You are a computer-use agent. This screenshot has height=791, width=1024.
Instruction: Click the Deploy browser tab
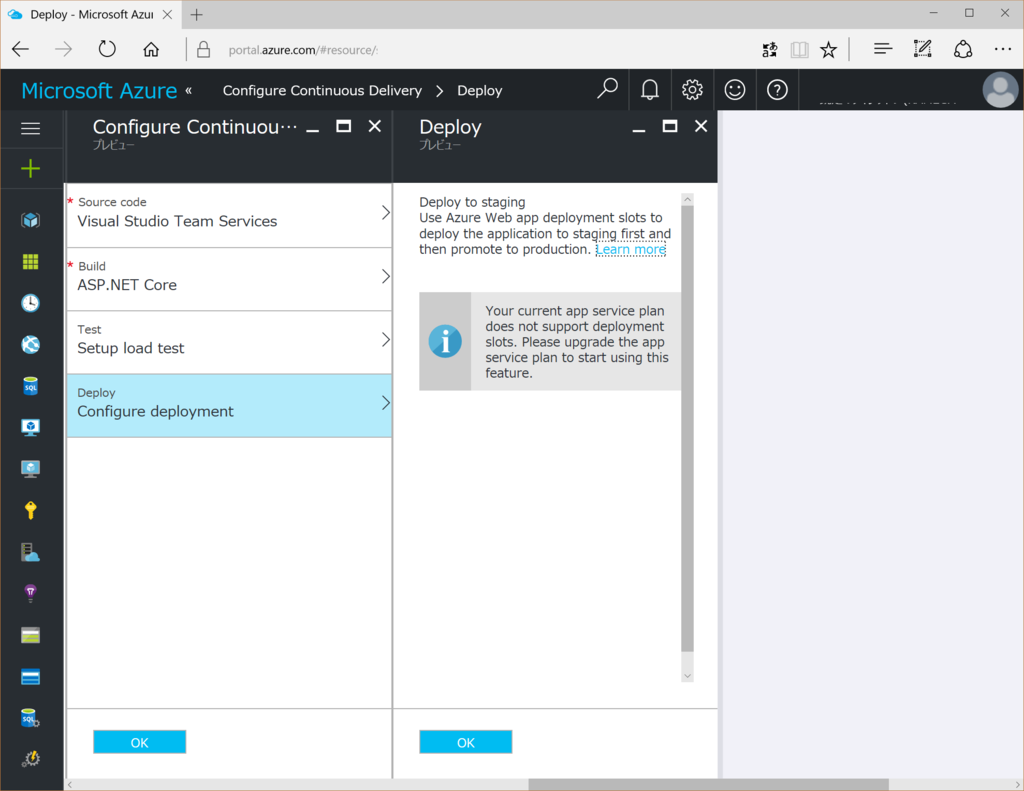[x=90, y=14]
